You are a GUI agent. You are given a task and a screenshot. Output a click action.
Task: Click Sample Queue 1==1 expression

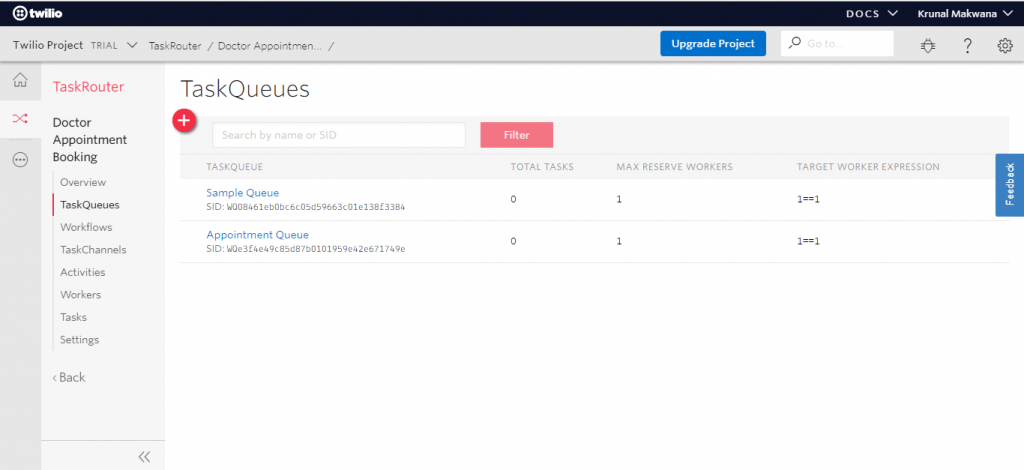[x=808, y=199]
